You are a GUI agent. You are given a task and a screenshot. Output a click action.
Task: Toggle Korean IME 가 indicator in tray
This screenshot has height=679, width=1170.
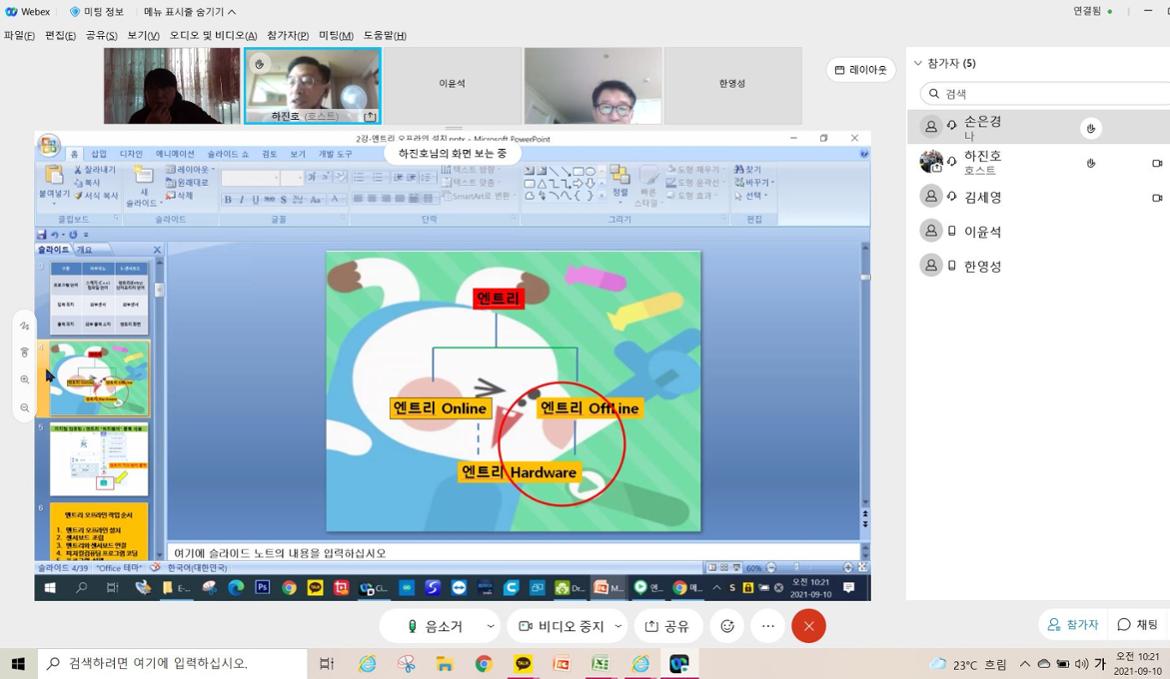coord(1100,664)
